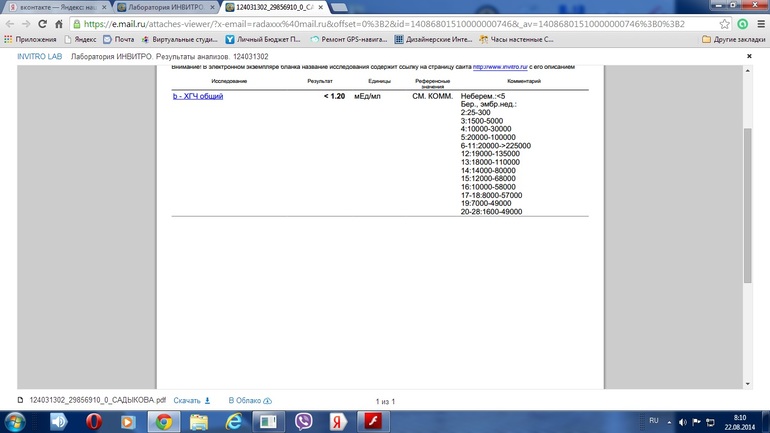This screenshot has height=433, width=770.
Task: Bookmark this page with the star icon
Action: [x=725, y=24]
